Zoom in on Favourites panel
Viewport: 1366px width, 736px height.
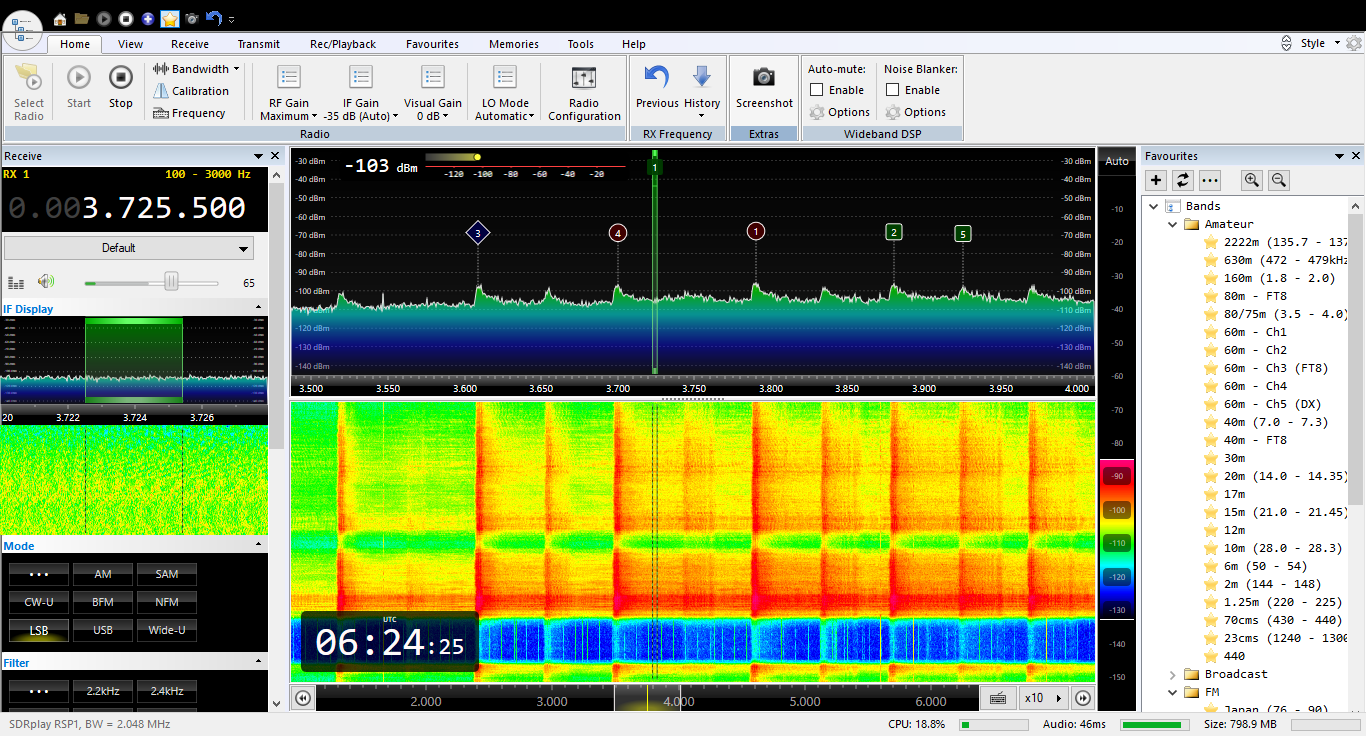[x=1251, y=180]
